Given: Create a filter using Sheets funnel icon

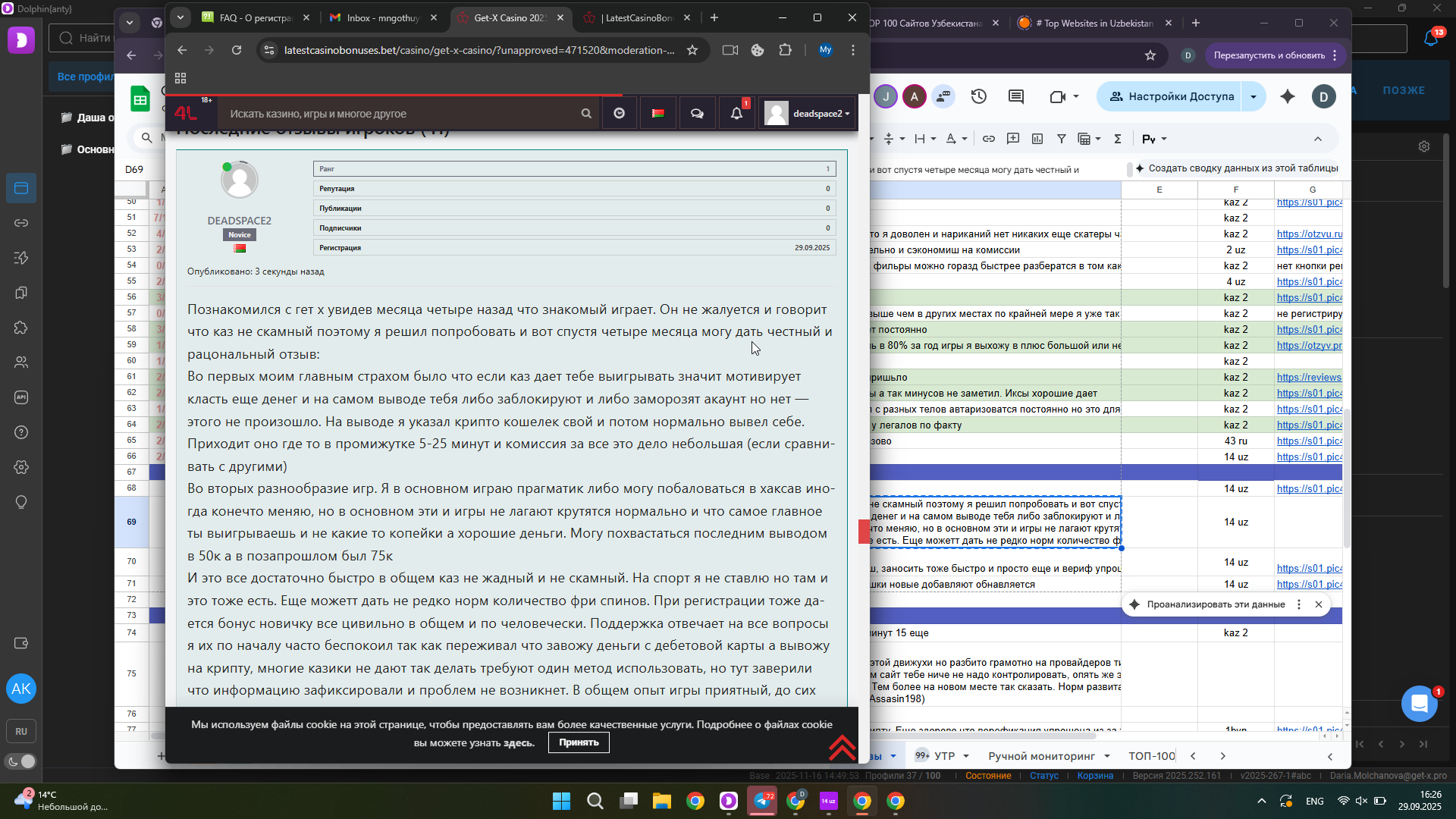Looking at the screenshot, I should (1062, 139).
